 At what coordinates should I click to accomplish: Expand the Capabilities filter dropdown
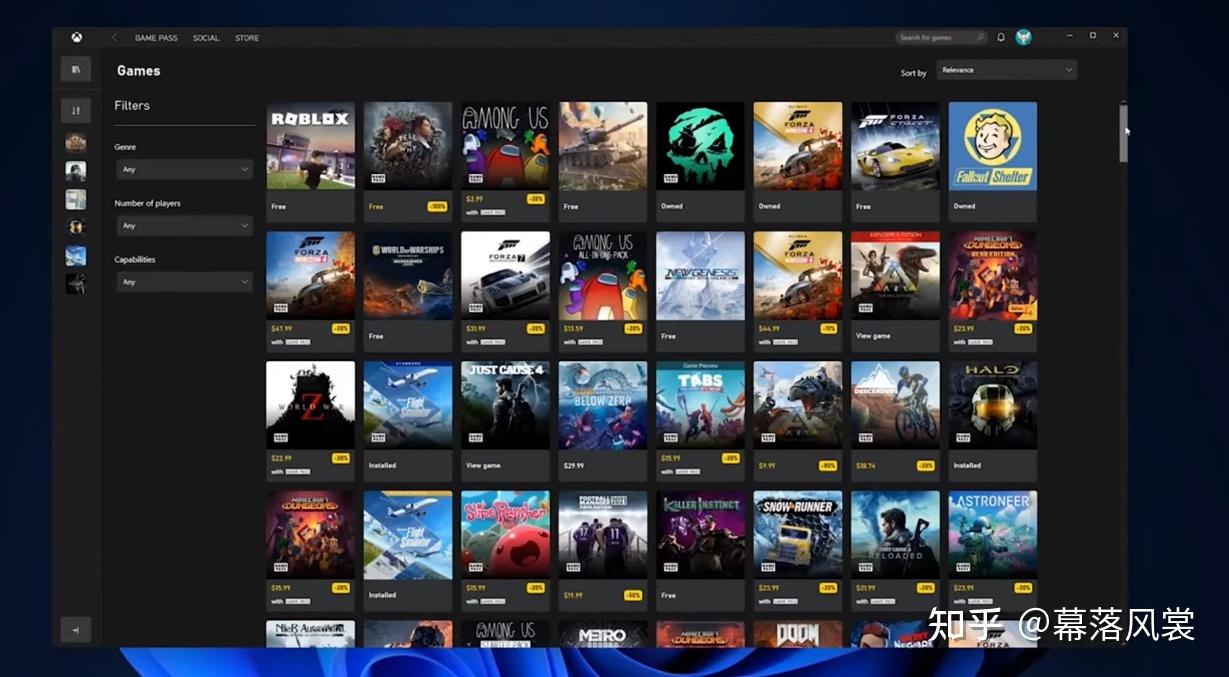click(x=184, y=282)
